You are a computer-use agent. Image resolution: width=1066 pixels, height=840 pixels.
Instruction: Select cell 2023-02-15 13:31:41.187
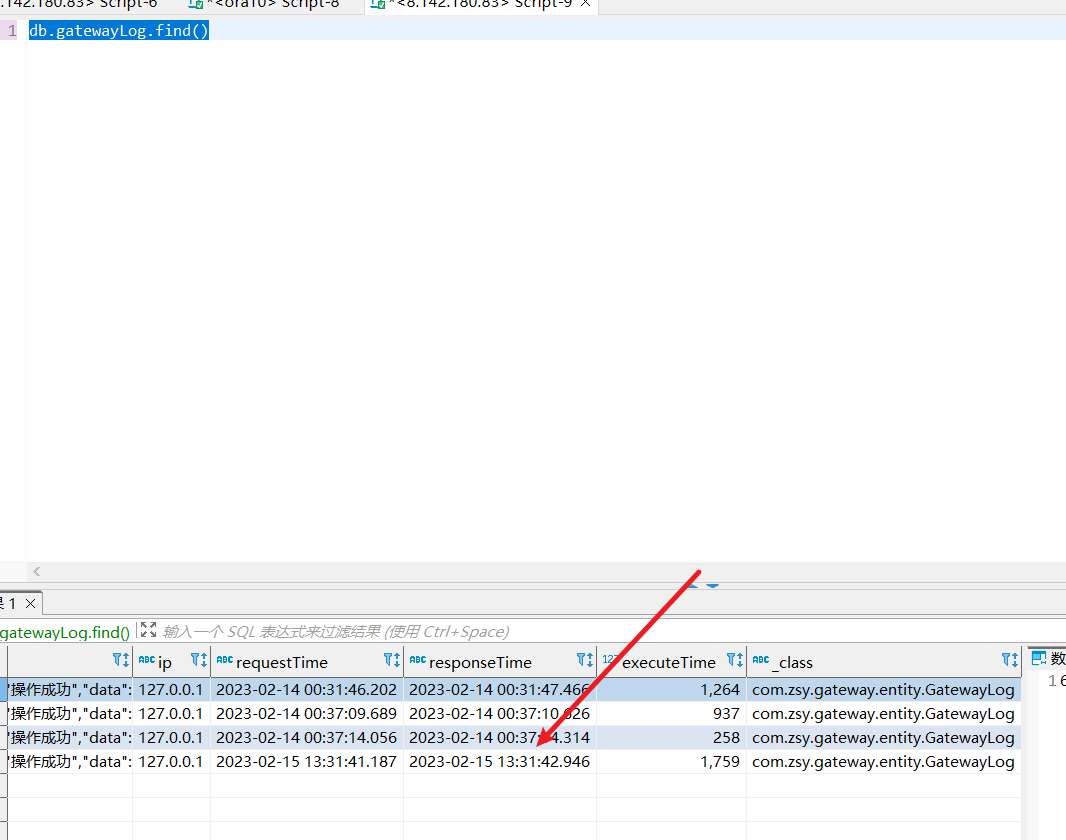[x=307, y=761]
